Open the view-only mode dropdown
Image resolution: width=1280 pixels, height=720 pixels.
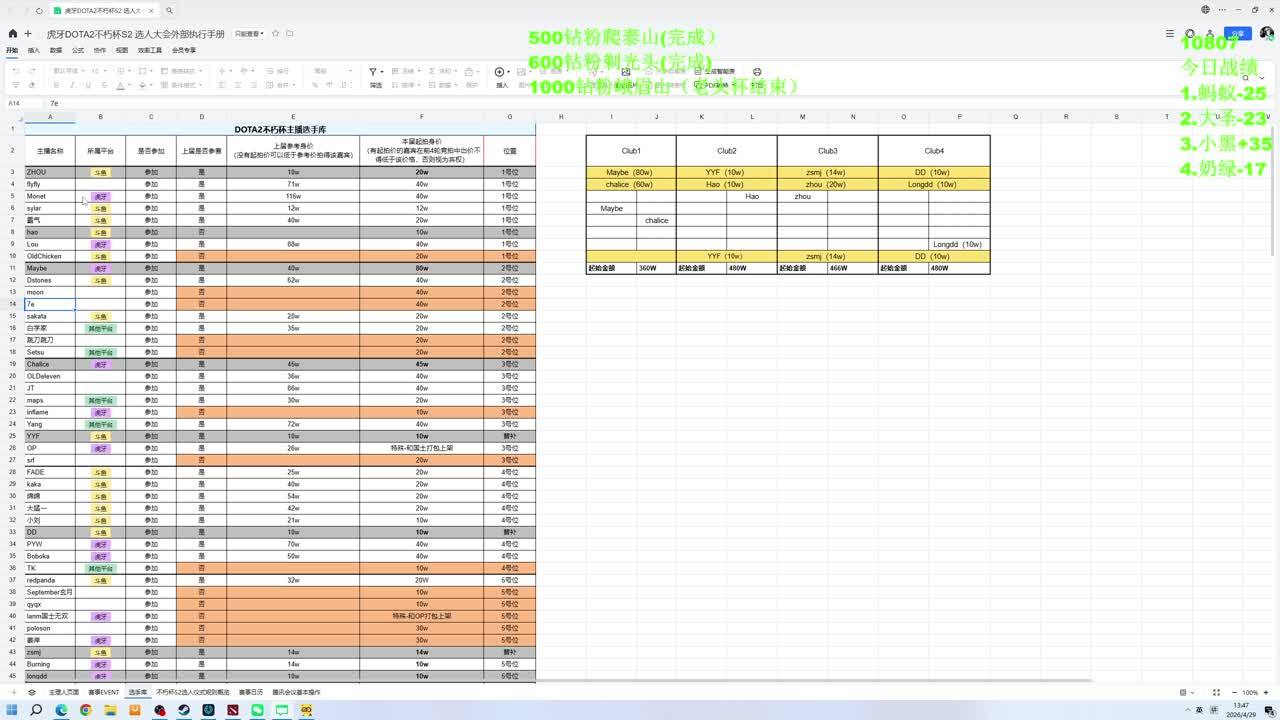(x=249, y=34)
